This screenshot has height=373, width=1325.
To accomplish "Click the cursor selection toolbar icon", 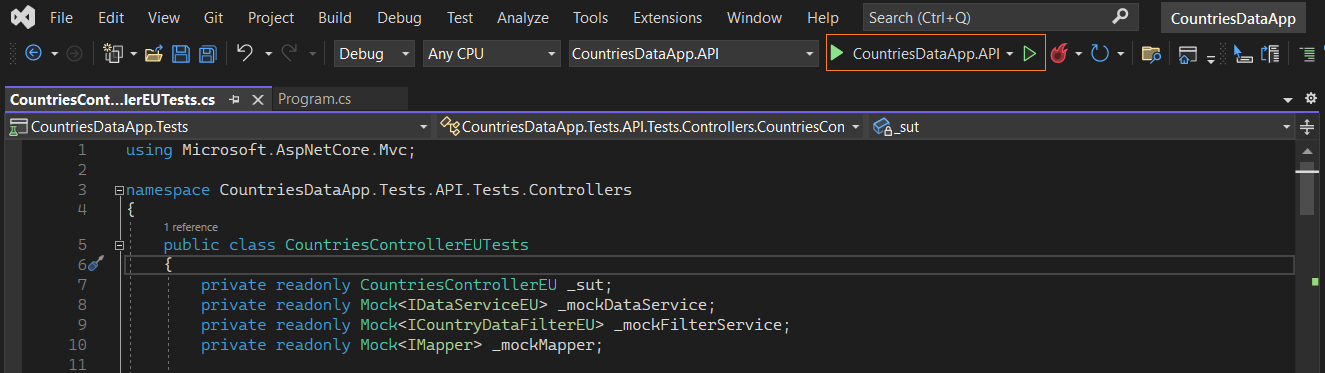I will pyautogui.click(x=1243, y=54).
